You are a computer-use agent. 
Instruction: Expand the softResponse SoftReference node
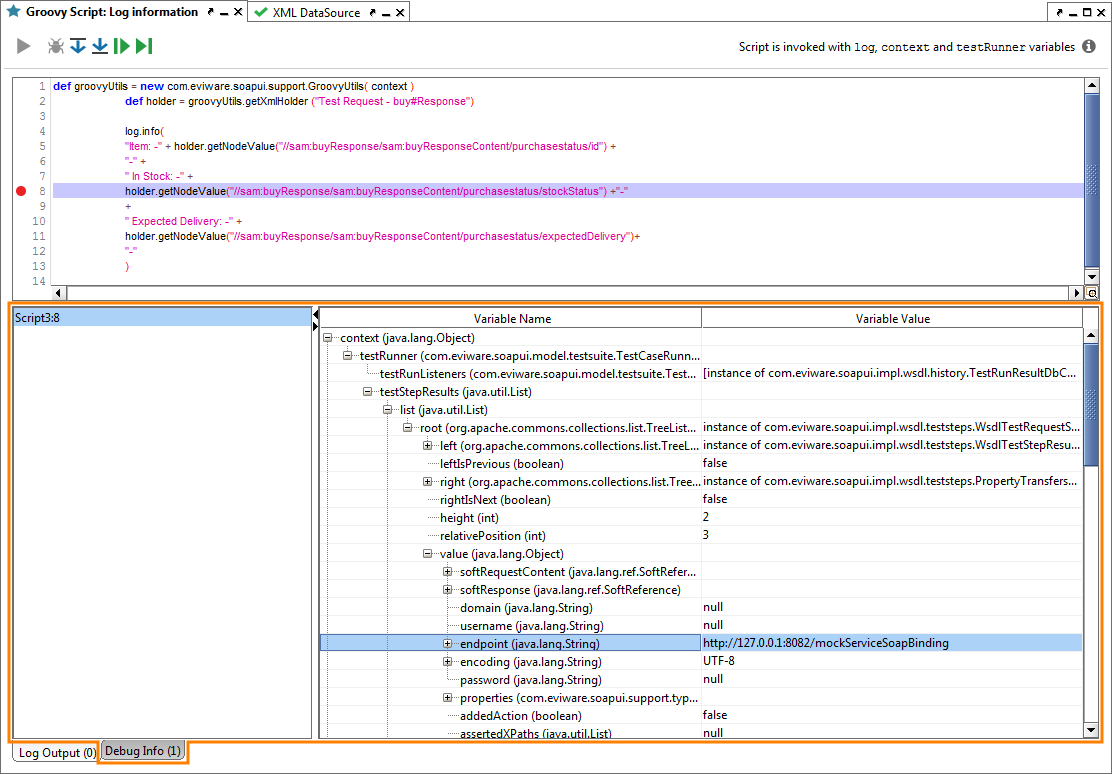coord(447,590)
